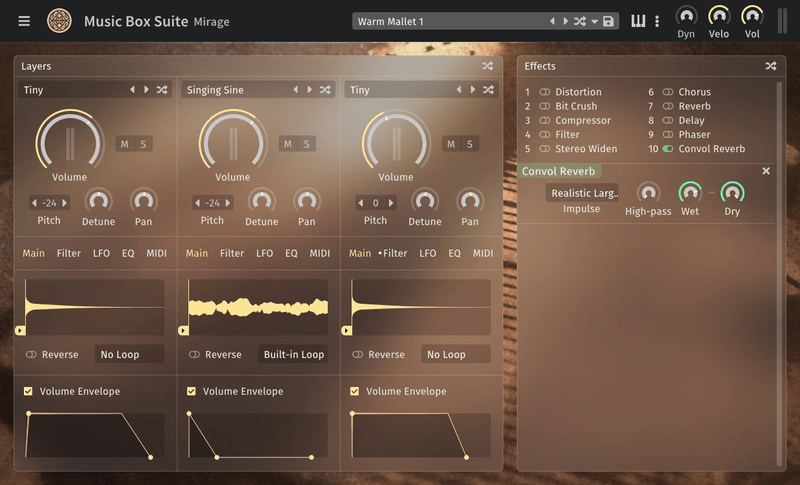Previous sample arrow for Singing Sine layer

(x=296, y=90)
